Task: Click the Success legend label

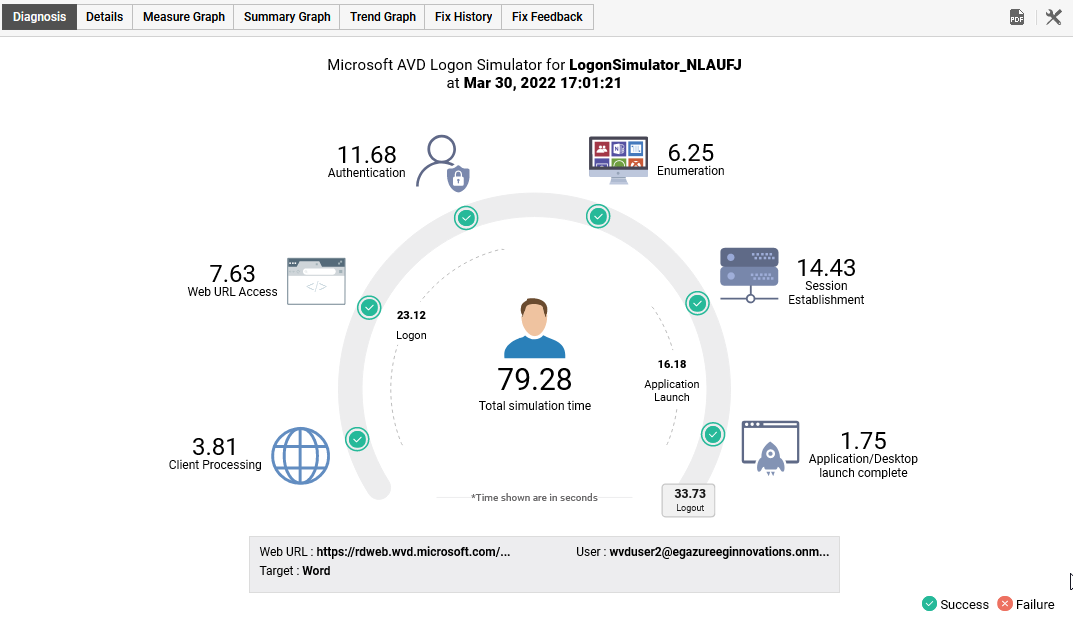Action: coord(964,604)
